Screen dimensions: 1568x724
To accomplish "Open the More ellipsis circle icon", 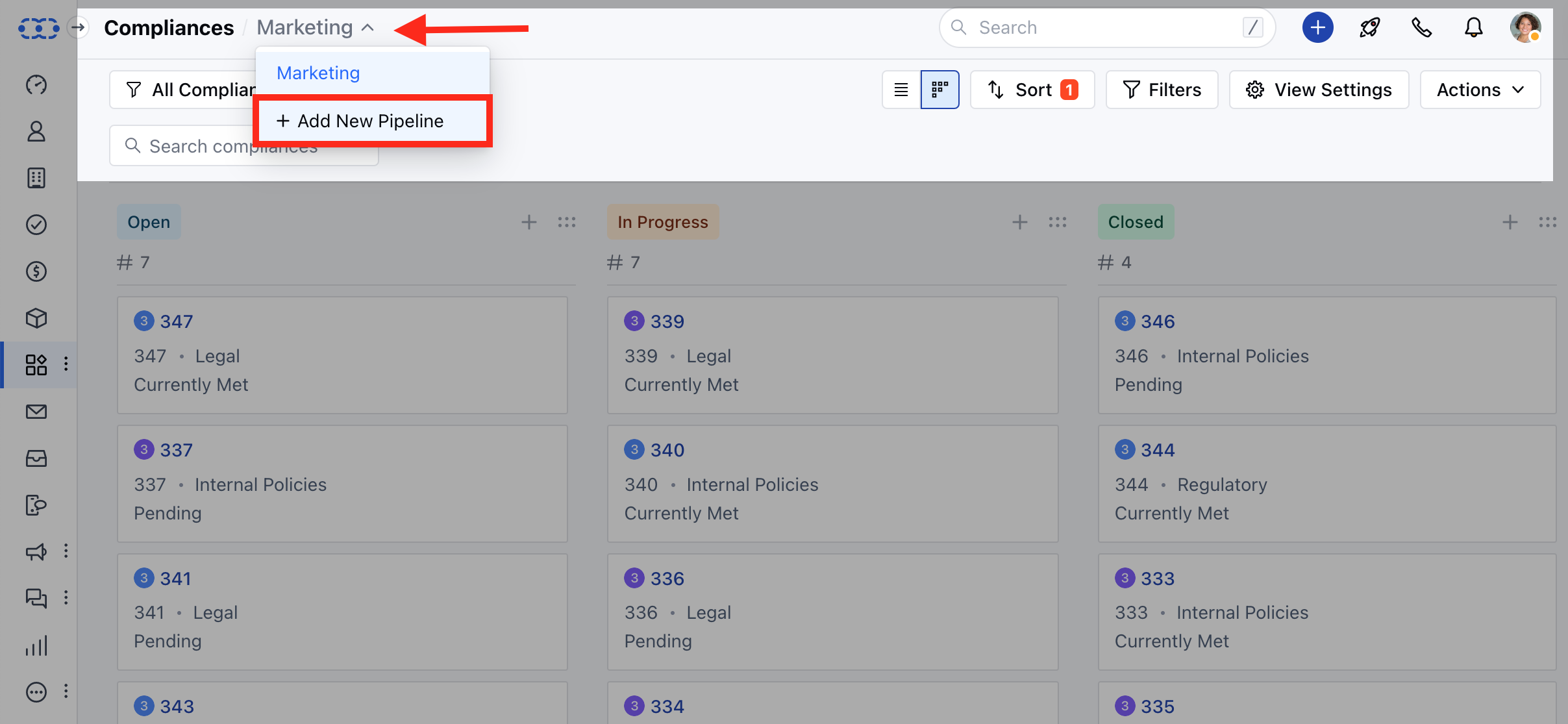I will (36, 692).
